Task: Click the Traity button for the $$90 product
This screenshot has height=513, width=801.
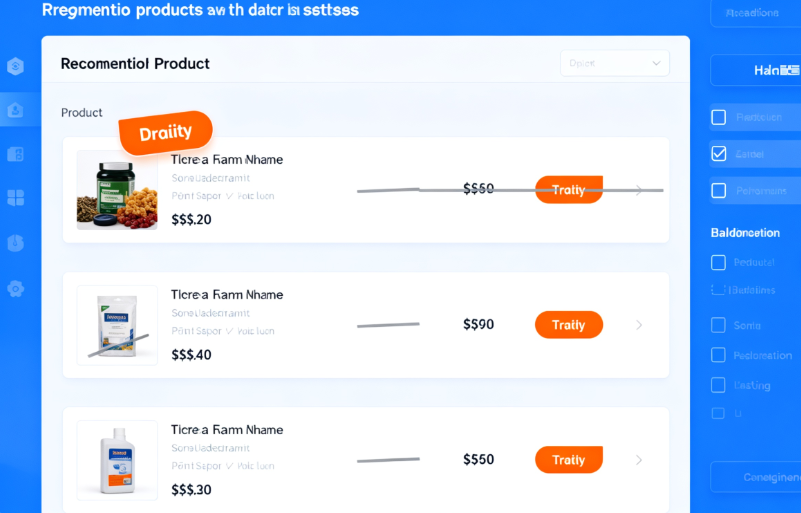Action: click(569, 325)
